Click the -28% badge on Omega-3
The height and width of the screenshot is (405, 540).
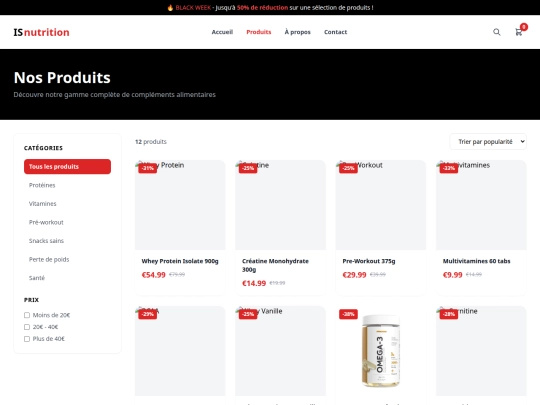[x=348, y=314]
